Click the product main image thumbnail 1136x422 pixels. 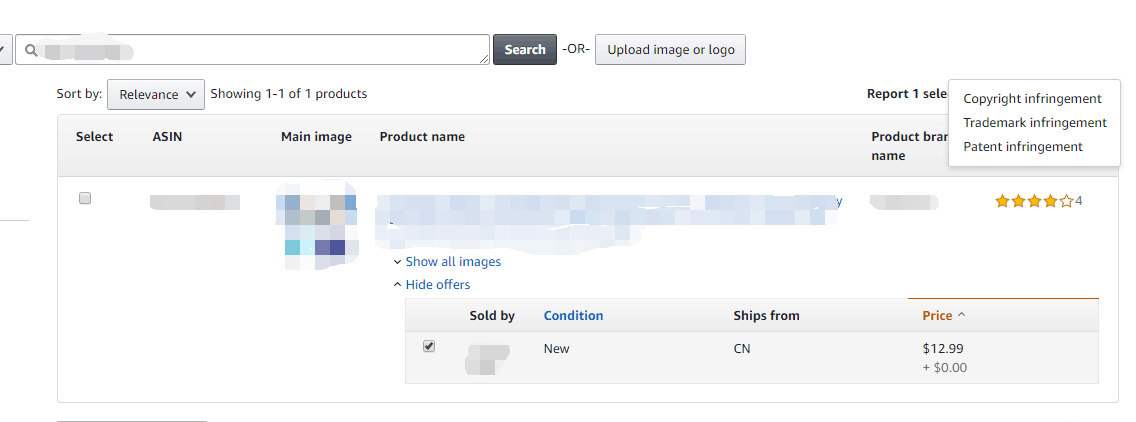click(315, 225)
